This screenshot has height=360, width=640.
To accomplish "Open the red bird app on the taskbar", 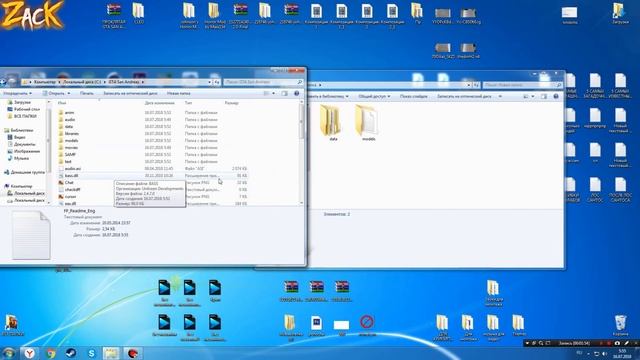I will click(133, 353).
